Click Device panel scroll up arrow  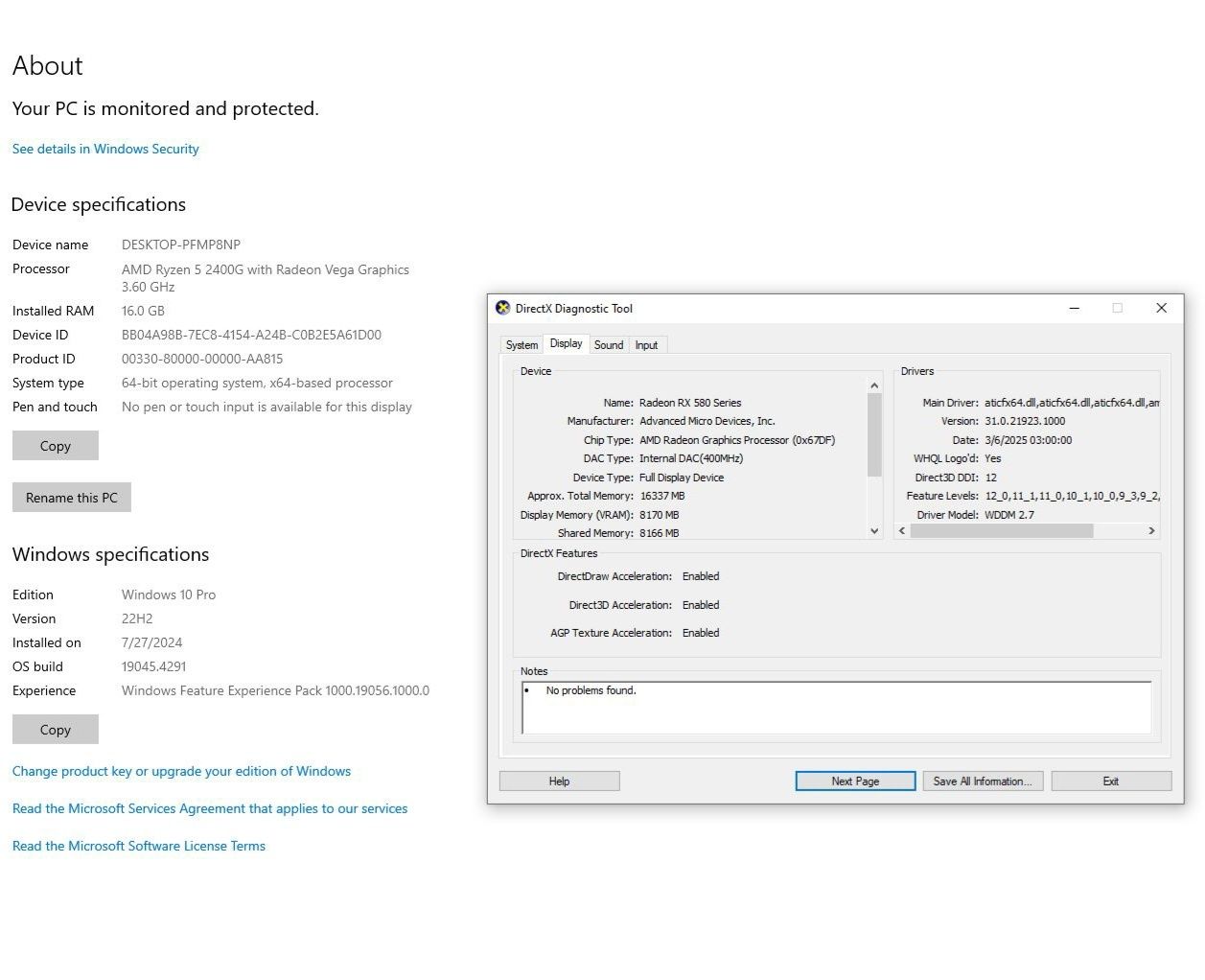(874, 385)
